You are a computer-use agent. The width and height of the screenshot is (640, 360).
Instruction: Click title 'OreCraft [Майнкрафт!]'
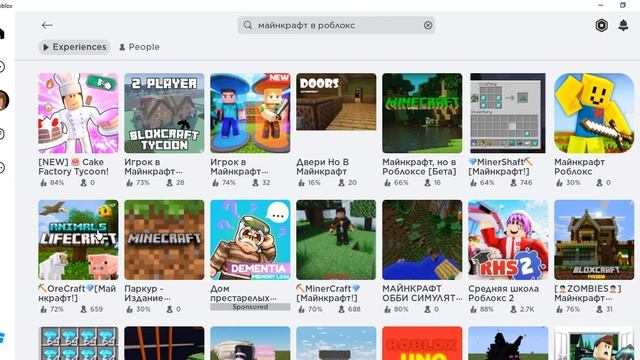click(x=77, y=293)
